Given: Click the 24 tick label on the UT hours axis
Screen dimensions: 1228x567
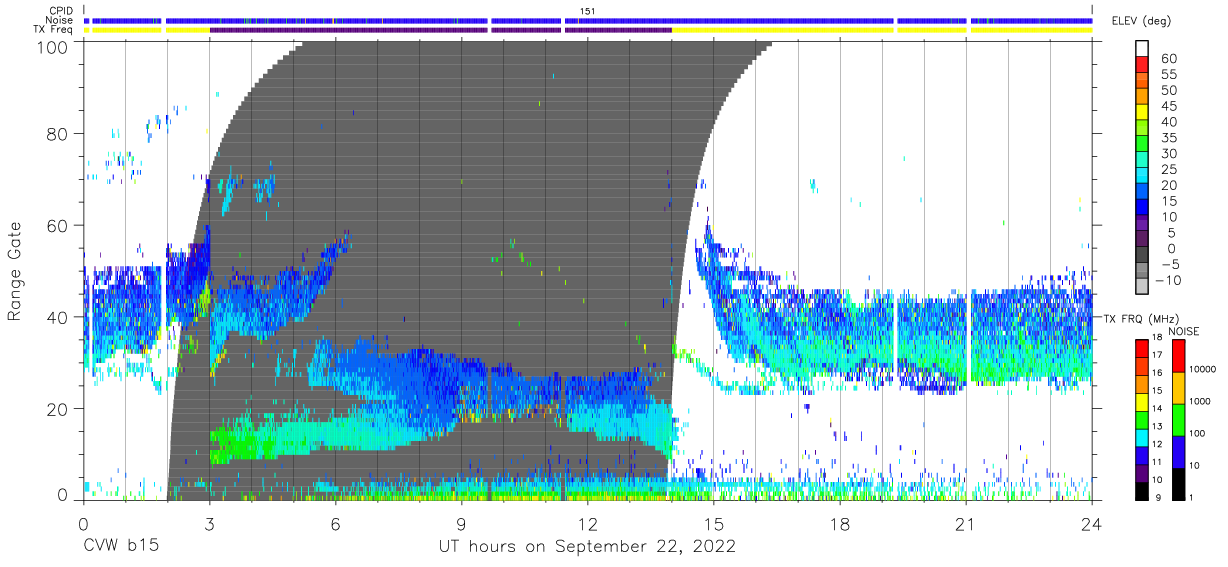Looking at the screenshot, I should (1092, 523).
